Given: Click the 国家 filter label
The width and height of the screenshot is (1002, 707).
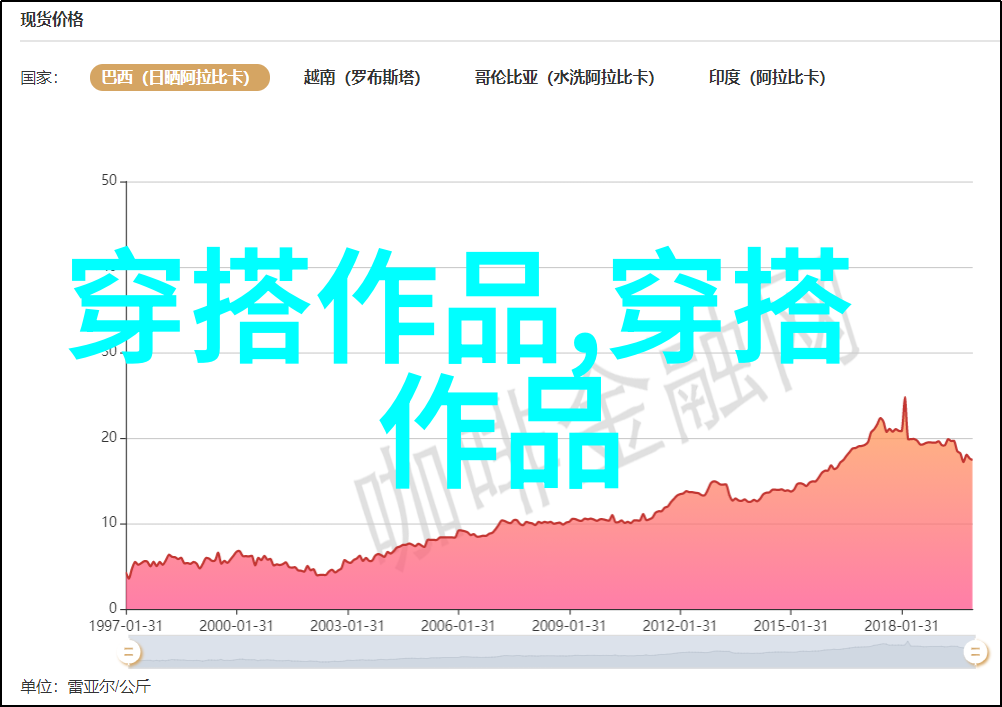Looking at the screenshot, I should [x=39, y=78].
